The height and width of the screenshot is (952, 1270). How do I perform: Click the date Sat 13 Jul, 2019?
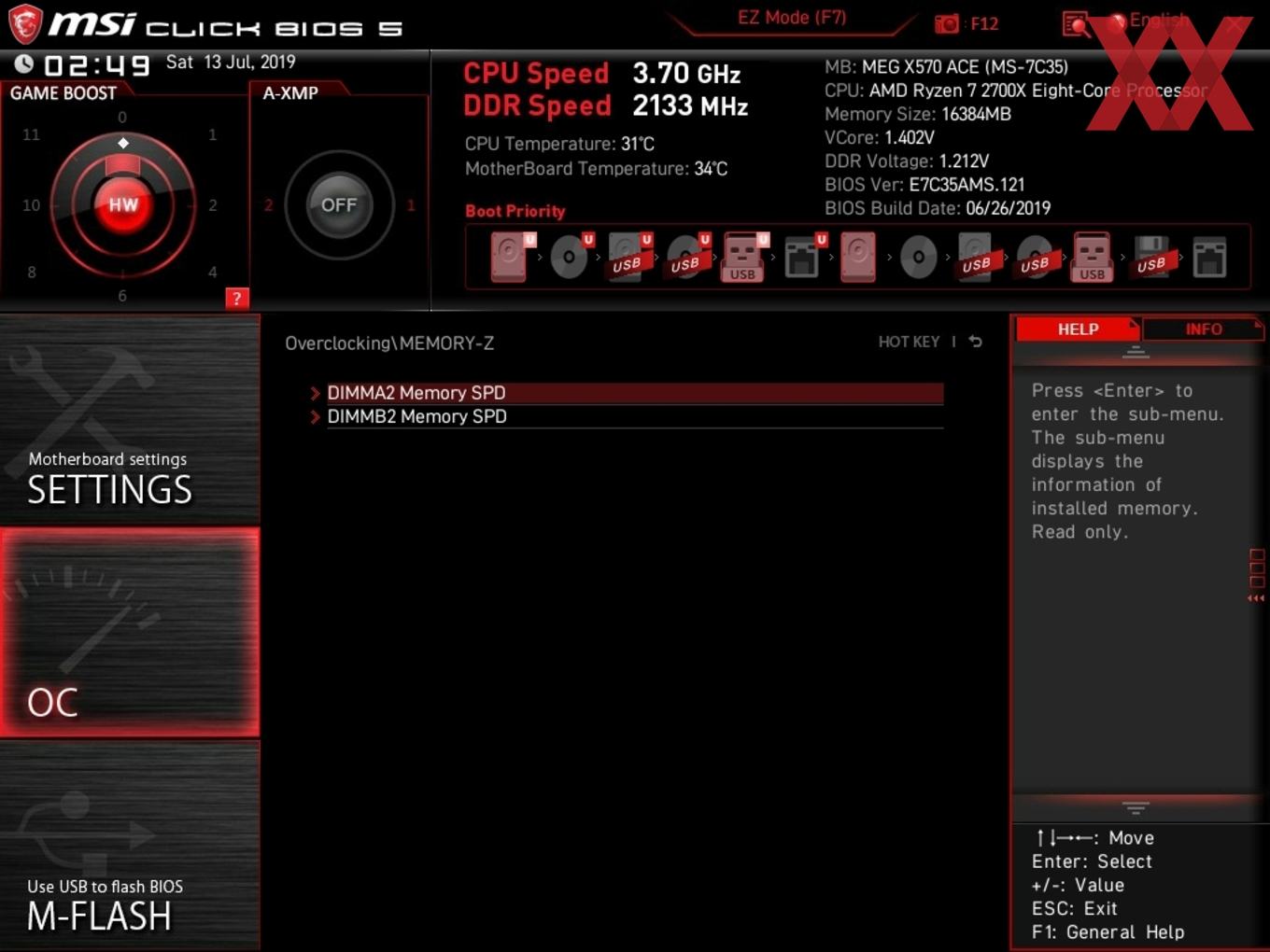231,62
